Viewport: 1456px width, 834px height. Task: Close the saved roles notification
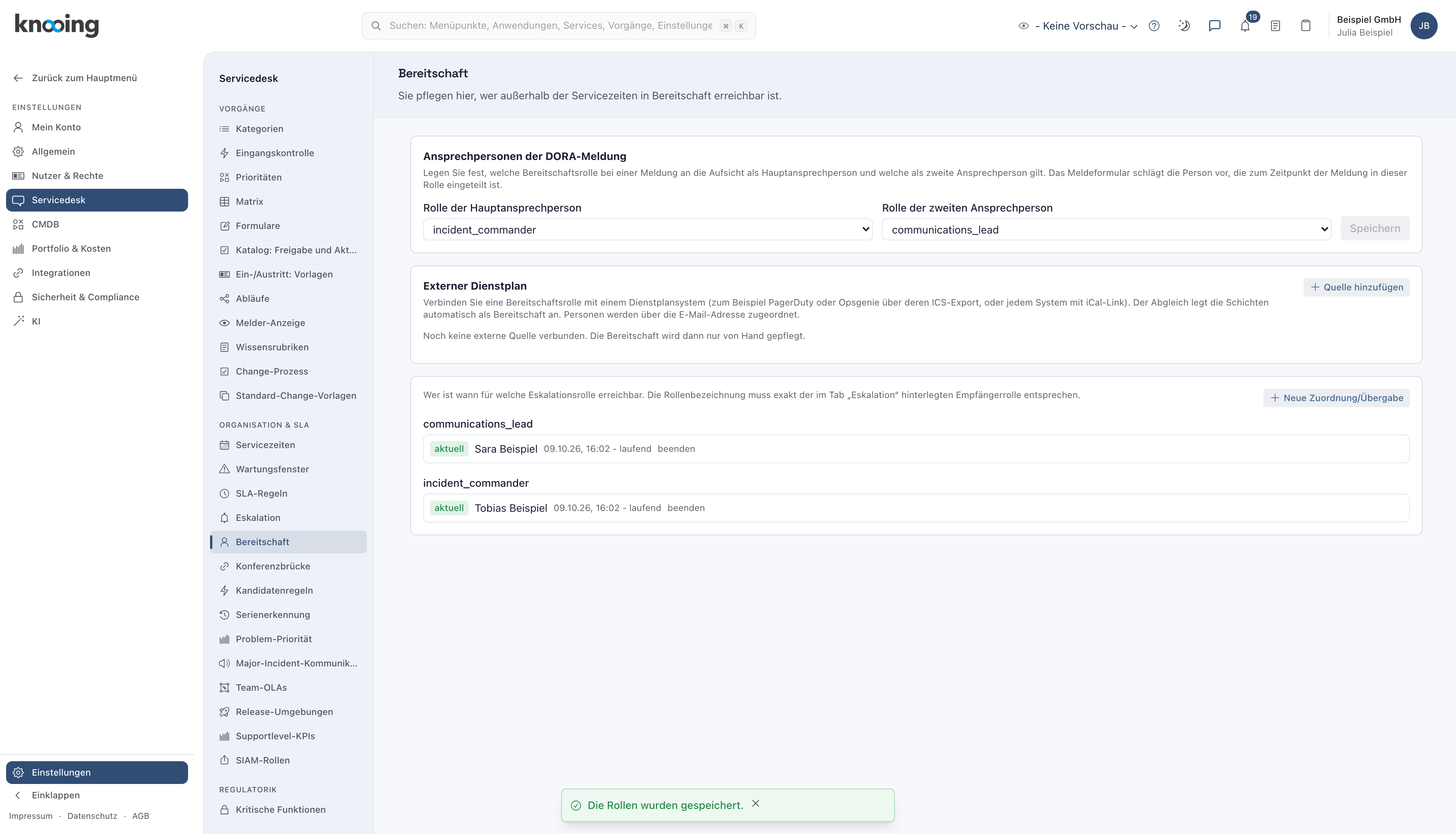click(x=756, y=804)
